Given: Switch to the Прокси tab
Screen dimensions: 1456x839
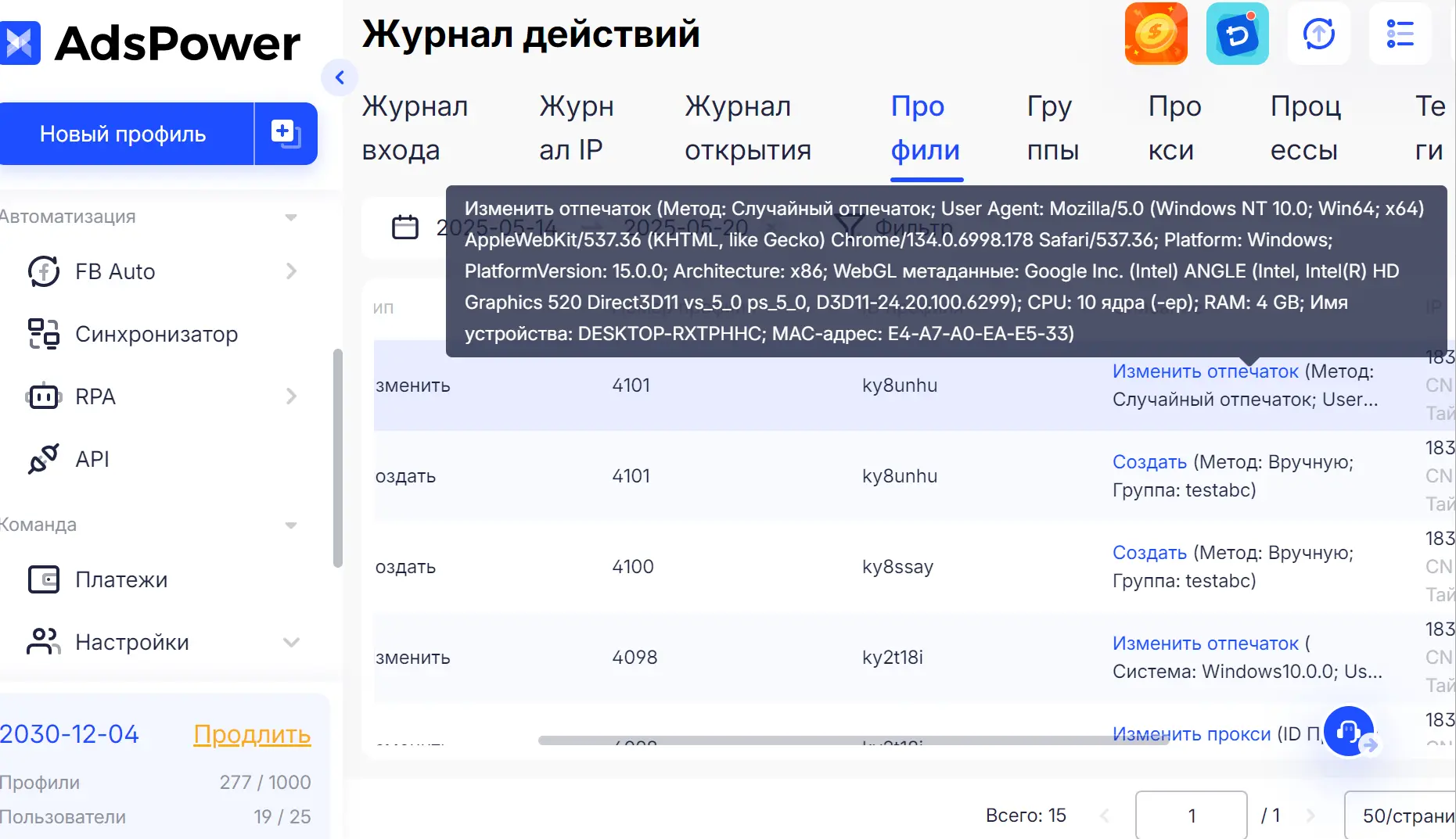Looking at the screenshot, I should click(1174, 127).
